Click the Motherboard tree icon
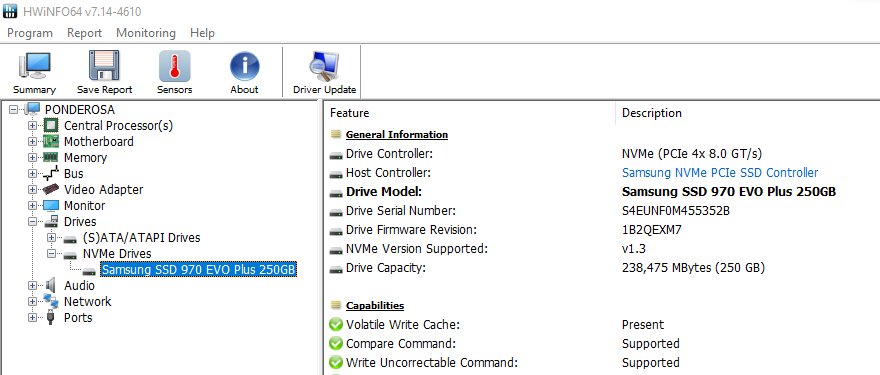Screen dimensions: 880x375 click(x=51, y=141)
